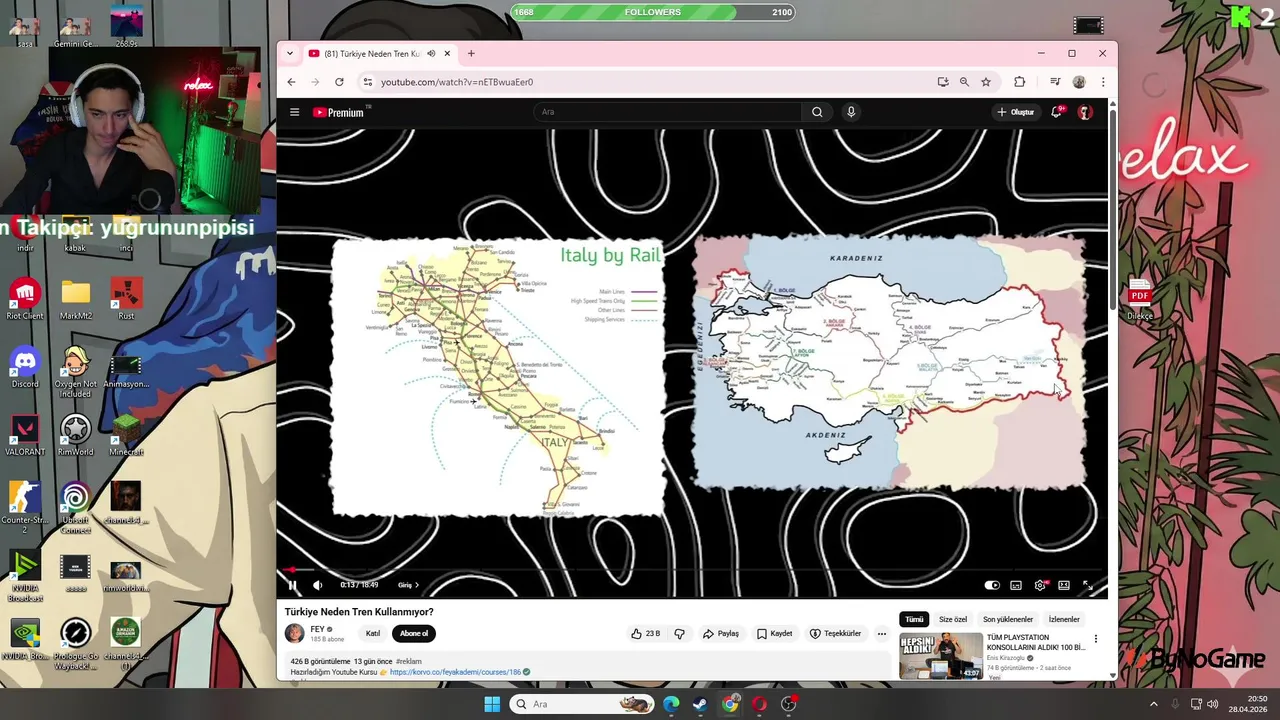Open options for the PlayStation video suggestion
This screenshot has width=1280, height=720.
[1095, 639]
